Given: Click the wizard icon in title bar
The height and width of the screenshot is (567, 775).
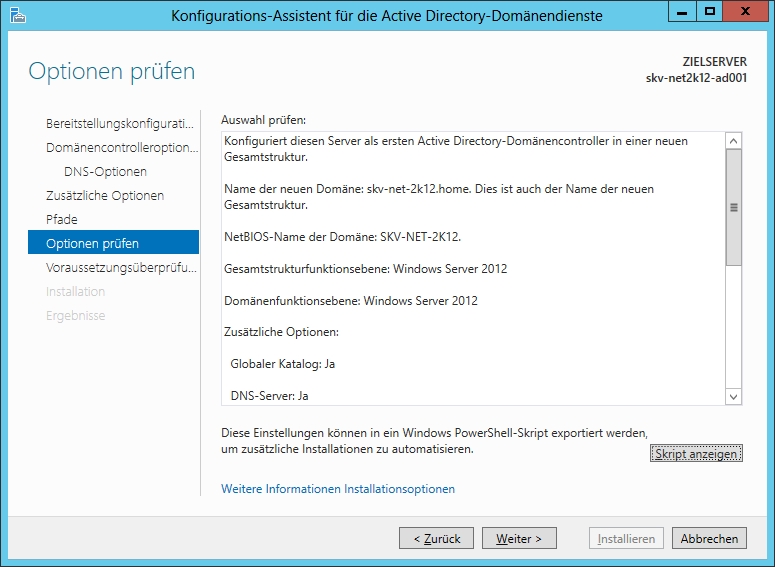Looking at the screenshot, I should click(16, 15).
